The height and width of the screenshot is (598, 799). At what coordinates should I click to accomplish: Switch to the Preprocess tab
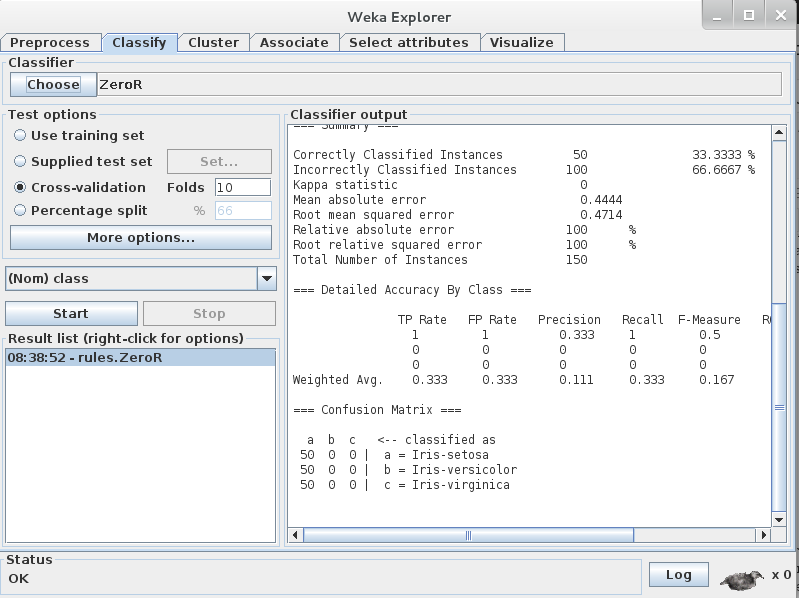(50, 42)
